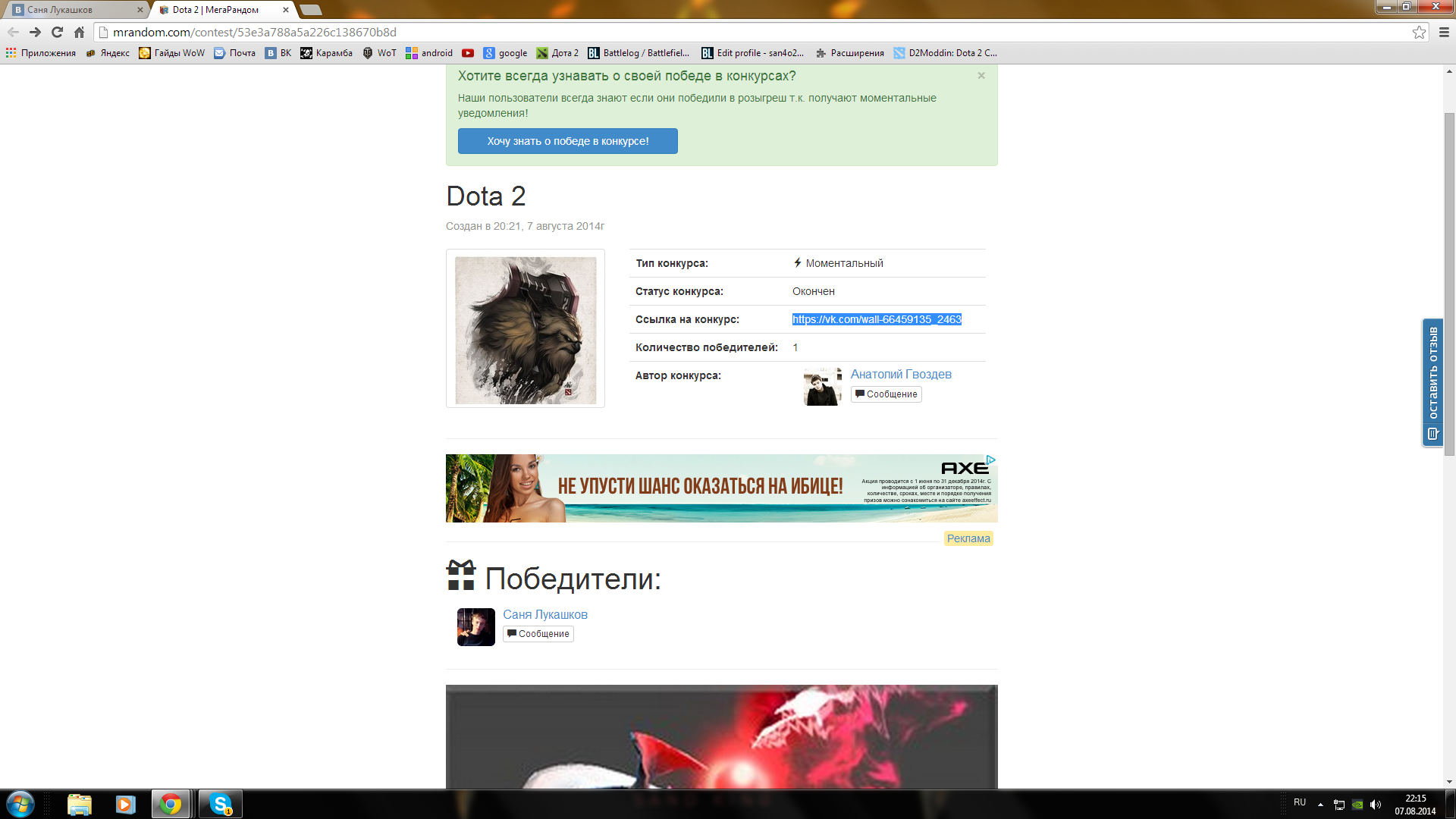Image resolution: width=1456 pixels, height=819 pixels.
Task: Click the scrollbar down arrow
Action: pyautogui.click(x=1449, y=781)
